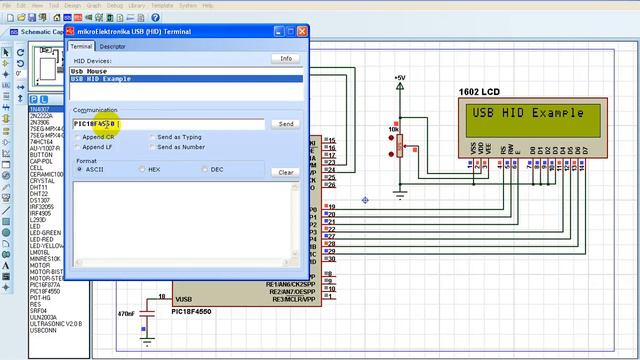Click the 1602 LCD display component
This screenshot has width=640, height=360.
tap(533, 128)
